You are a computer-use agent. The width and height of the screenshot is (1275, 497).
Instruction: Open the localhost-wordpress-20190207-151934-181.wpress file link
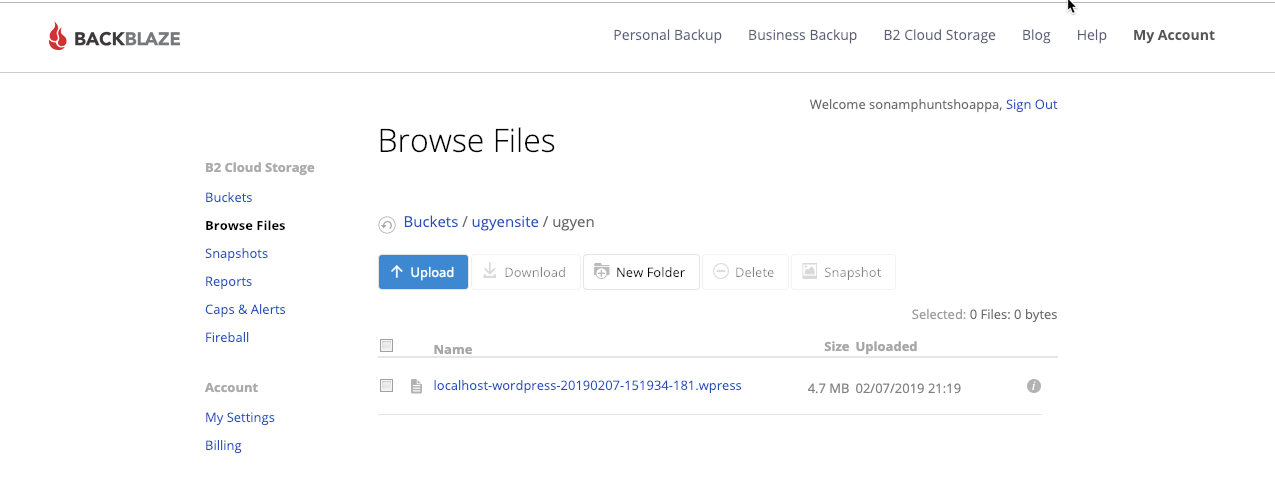[x=587, y=385]
